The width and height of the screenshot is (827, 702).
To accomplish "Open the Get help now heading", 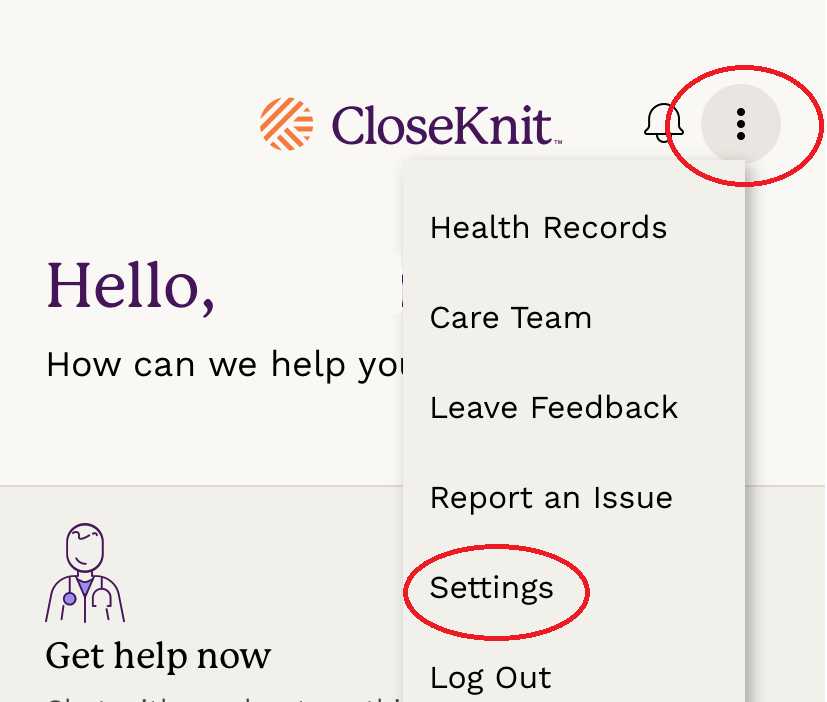I will click(158, 656).
